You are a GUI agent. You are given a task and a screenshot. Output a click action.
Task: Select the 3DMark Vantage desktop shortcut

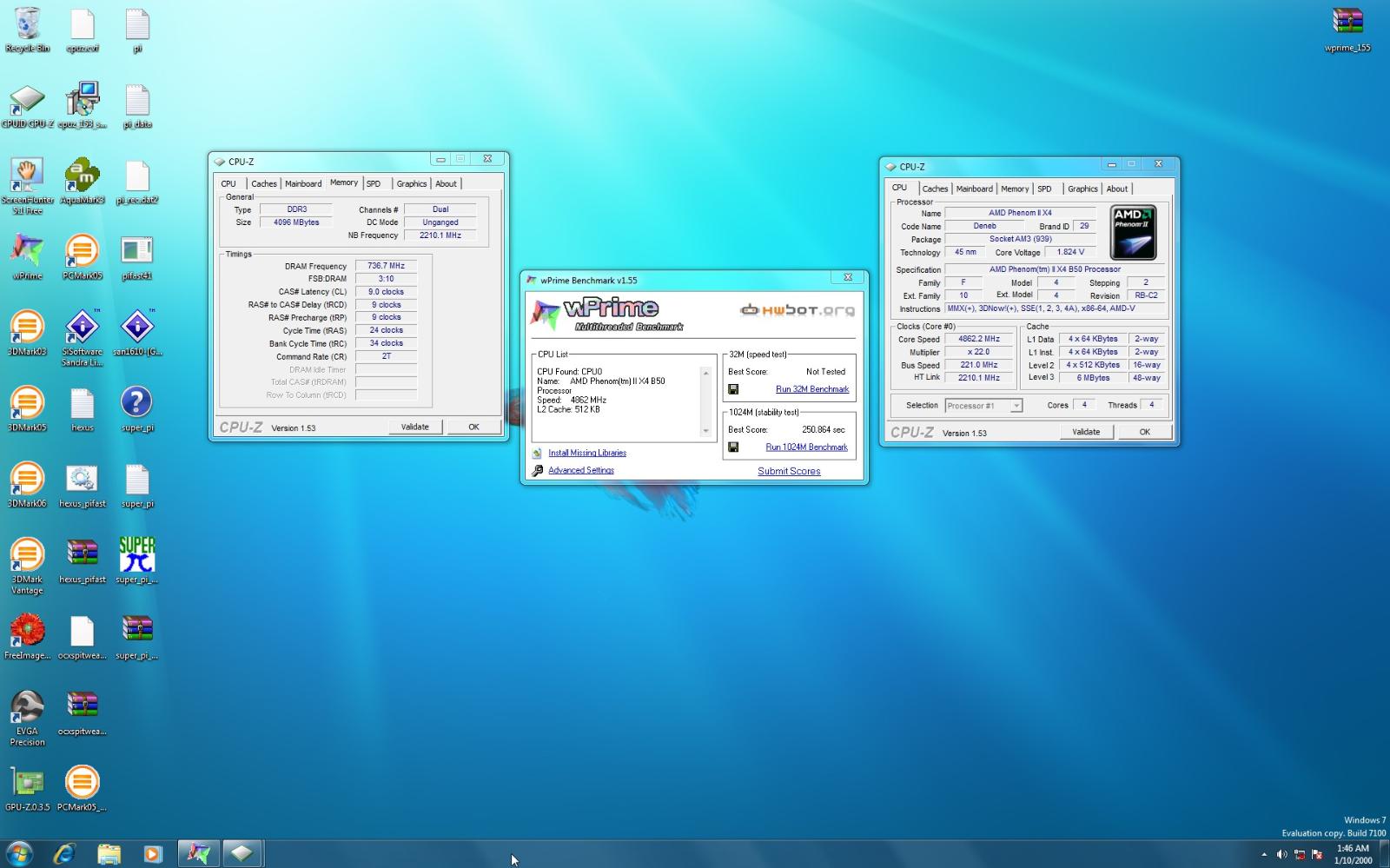pos(27,566)
